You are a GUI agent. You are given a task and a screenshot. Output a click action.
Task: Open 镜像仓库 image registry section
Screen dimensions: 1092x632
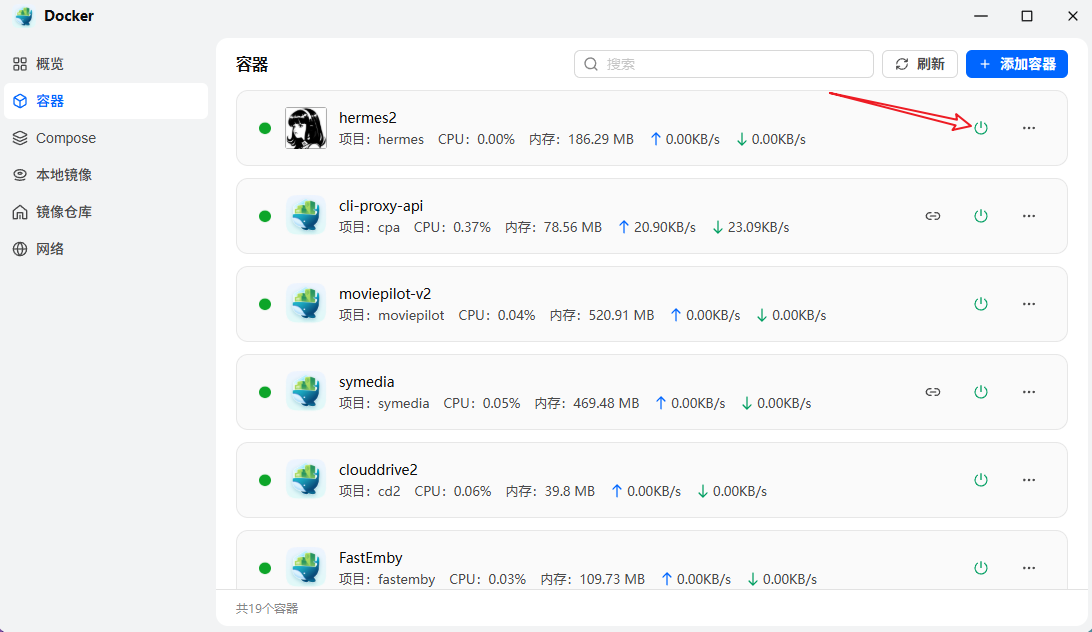tap(106, 212)
